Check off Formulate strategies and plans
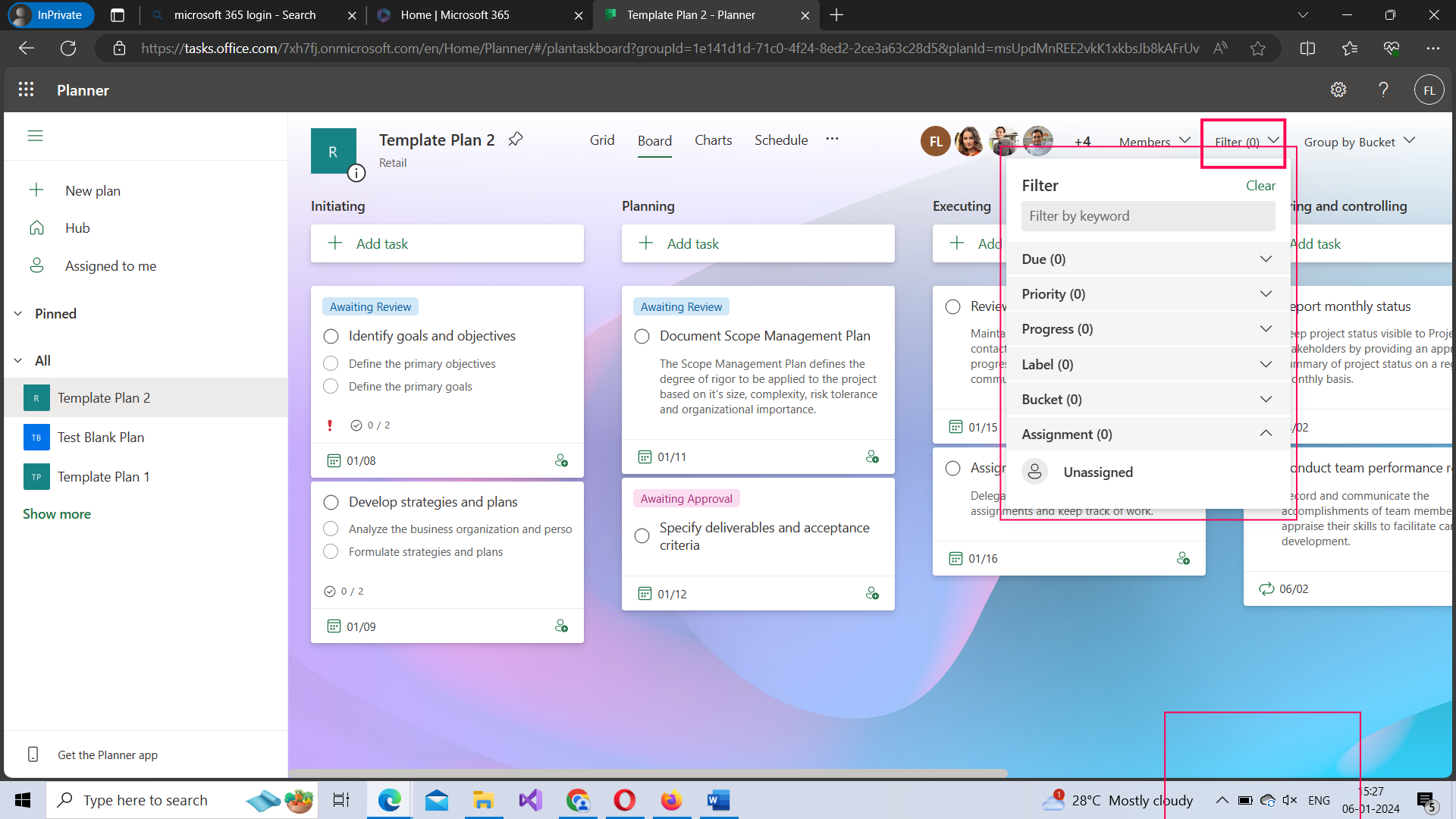Screen dimensions: 1456x819 [x=331, y=551]
